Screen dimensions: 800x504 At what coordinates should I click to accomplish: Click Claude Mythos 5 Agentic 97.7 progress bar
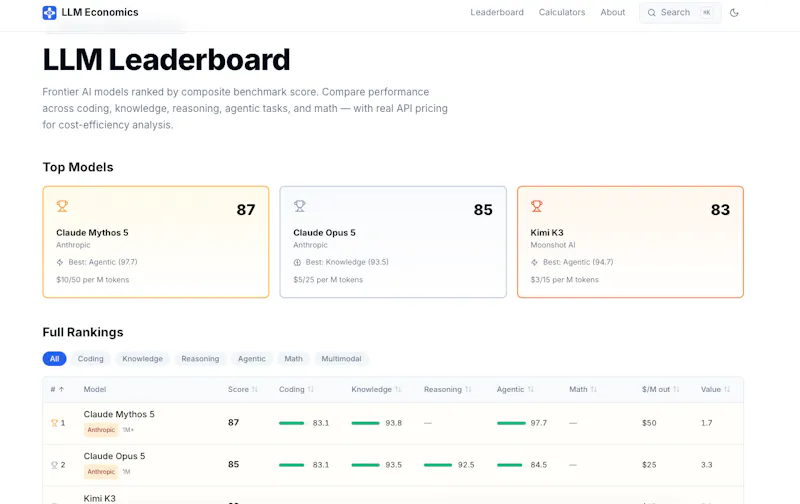pos(511,423)
